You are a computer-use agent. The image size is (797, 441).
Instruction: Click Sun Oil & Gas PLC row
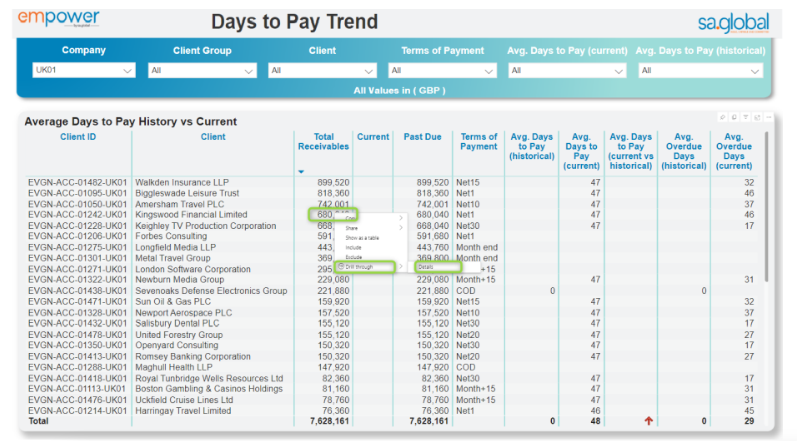coord(173,302)
